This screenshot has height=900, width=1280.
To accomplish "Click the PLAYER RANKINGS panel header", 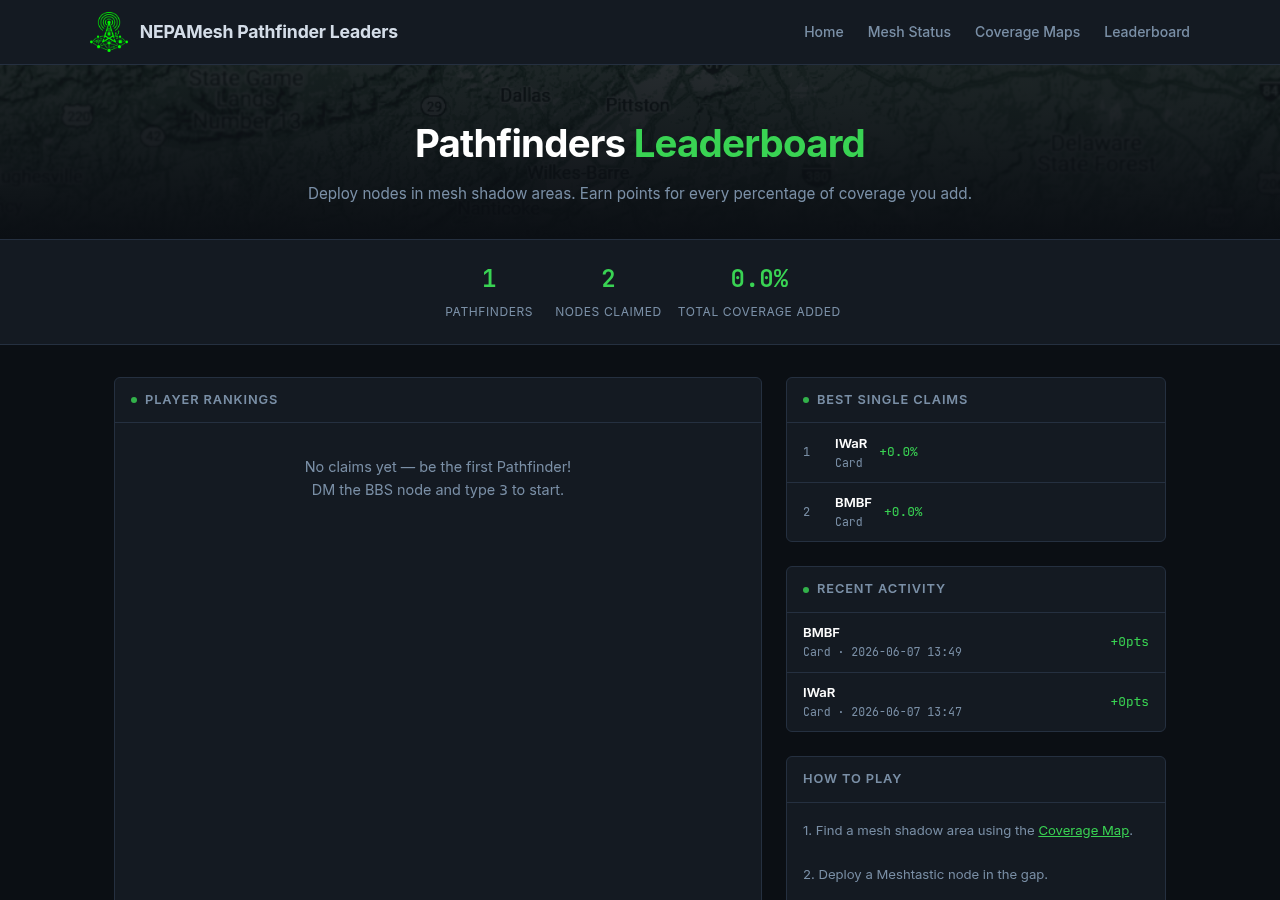I will pyautogui.click(x=438, y=400).
